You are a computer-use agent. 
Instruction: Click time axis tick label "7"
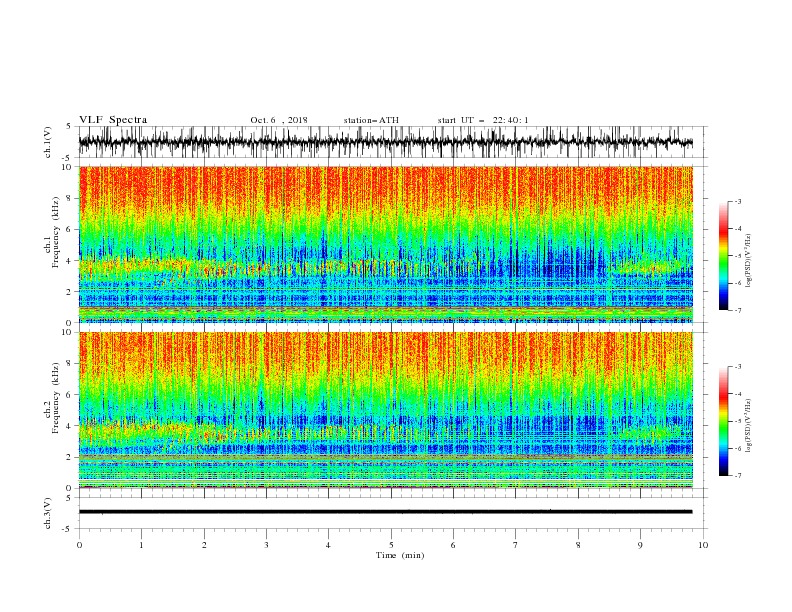516,545
